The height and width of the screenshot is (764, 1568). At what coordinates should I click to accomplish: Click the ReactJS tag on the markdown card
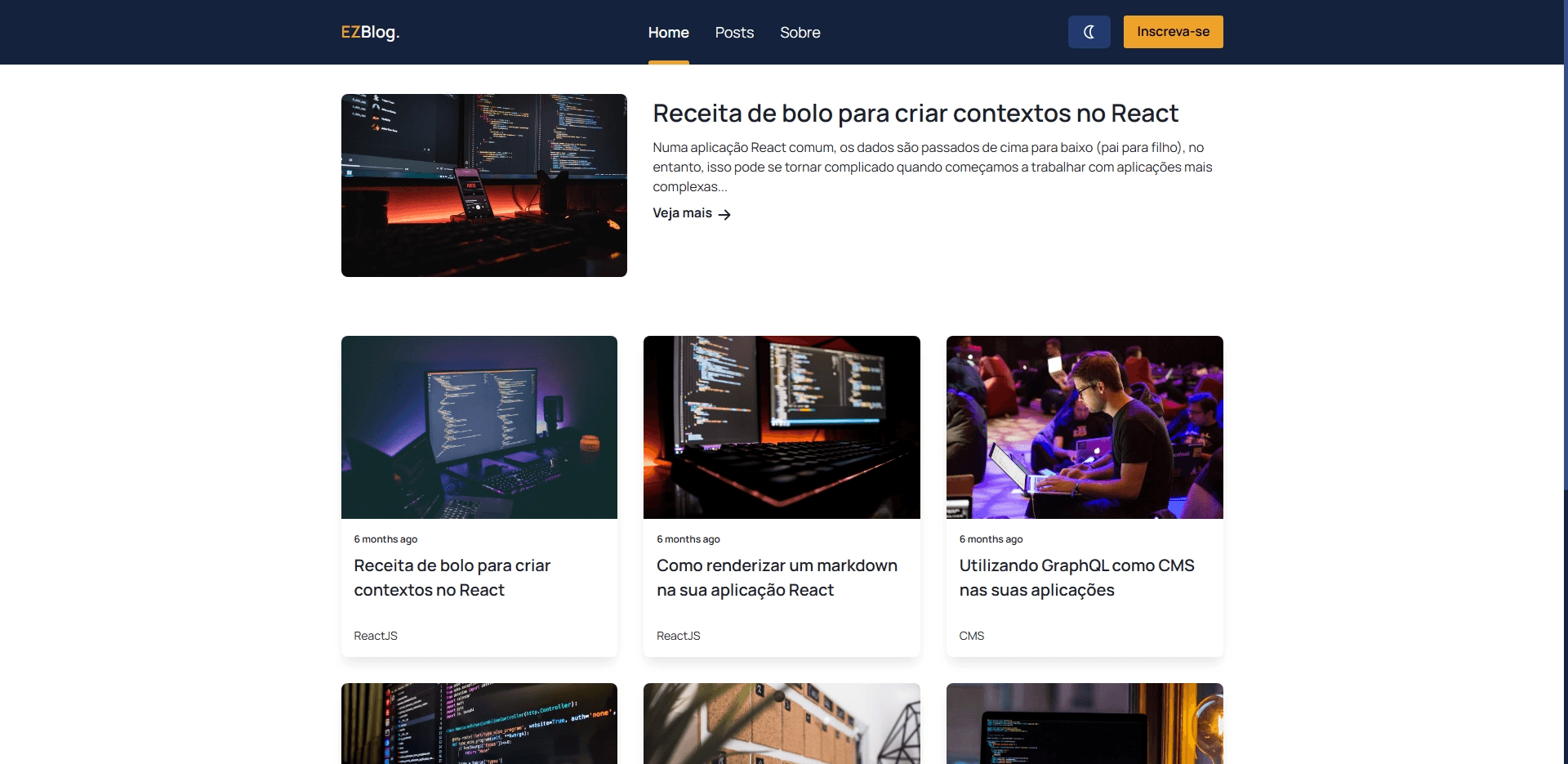(677, 636)
